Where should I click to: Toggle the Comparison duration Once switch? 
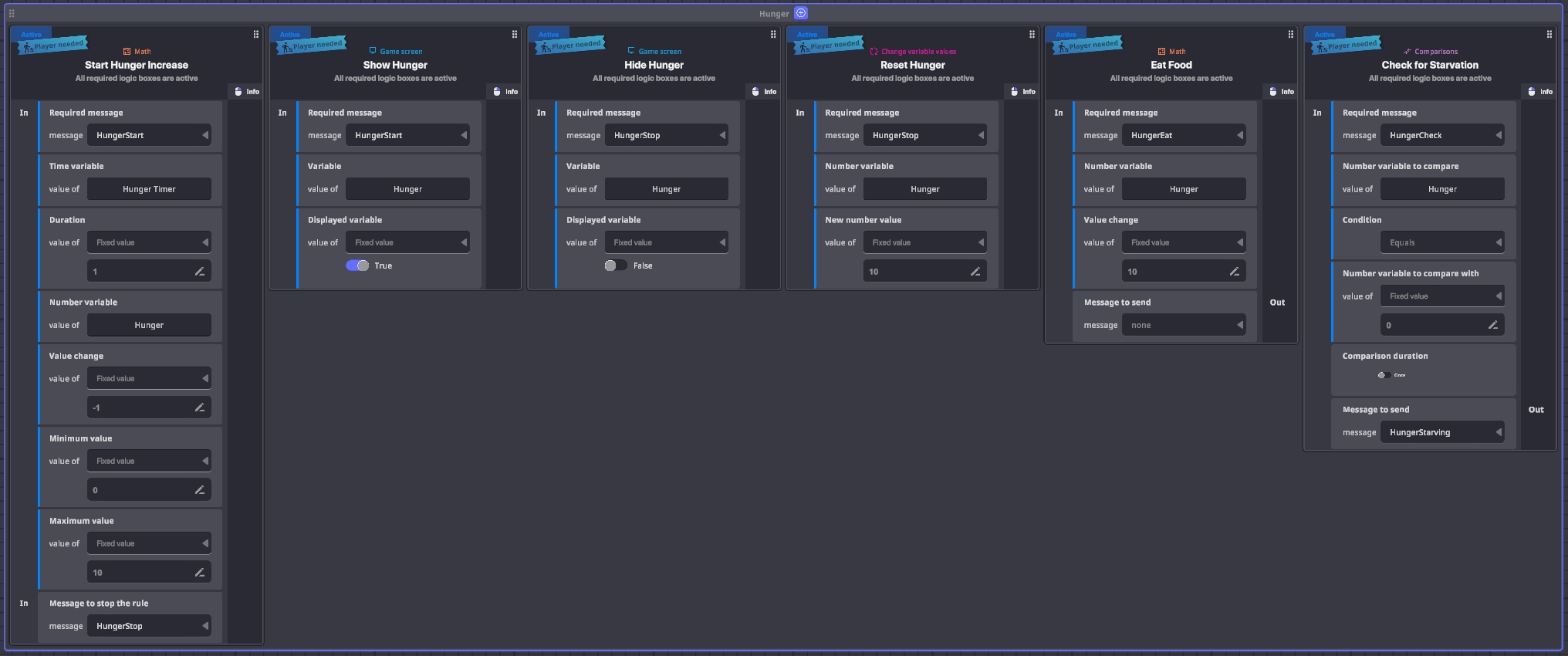click(1384, 375)
